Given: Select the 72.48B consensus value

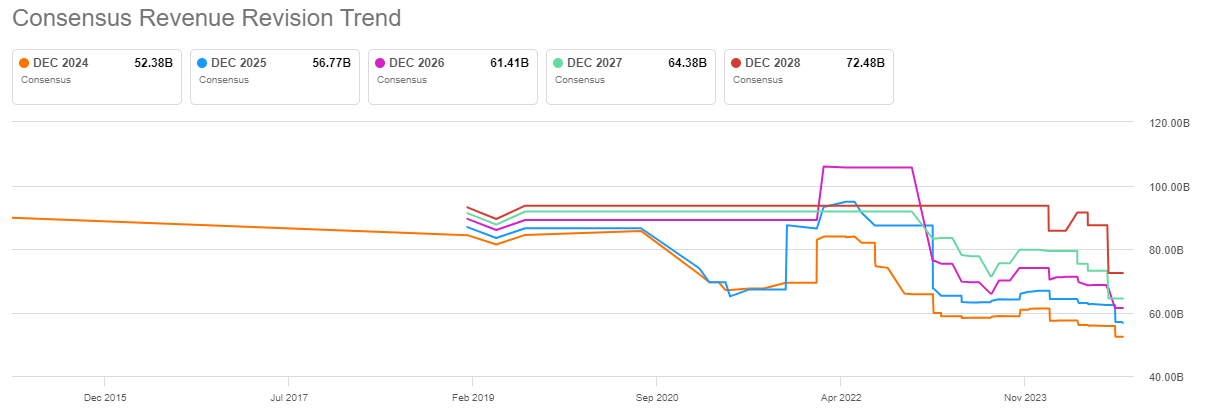Looking at the screenshot, I should point(865,63).
